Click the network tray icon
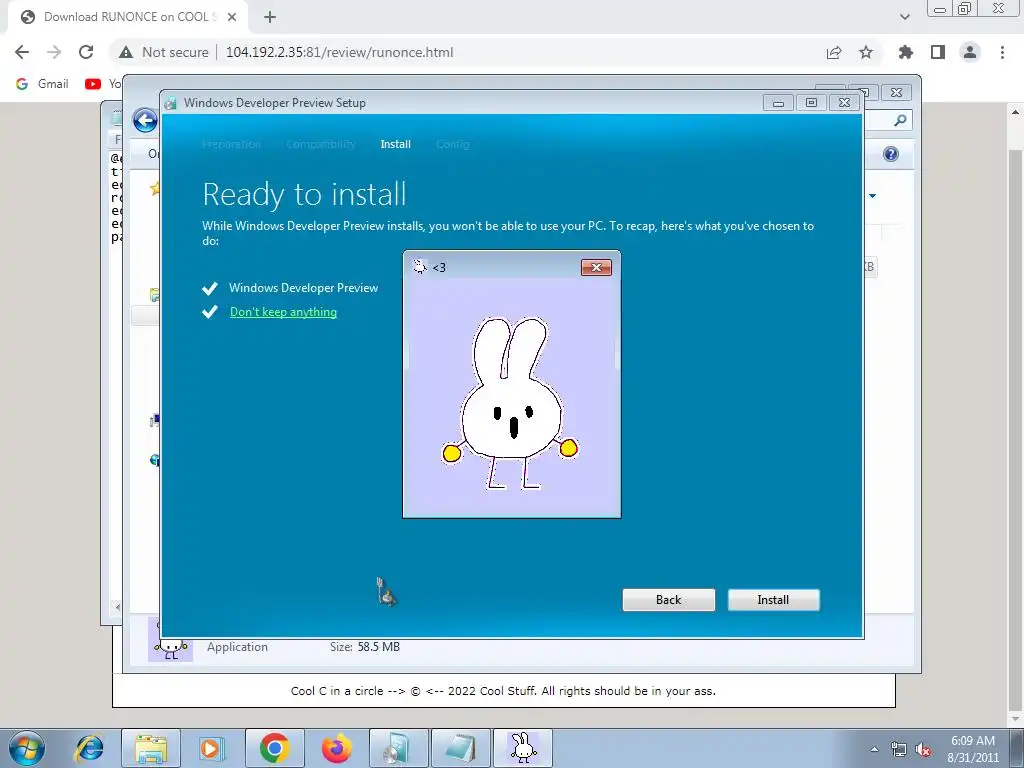 [x=899, y=749]
